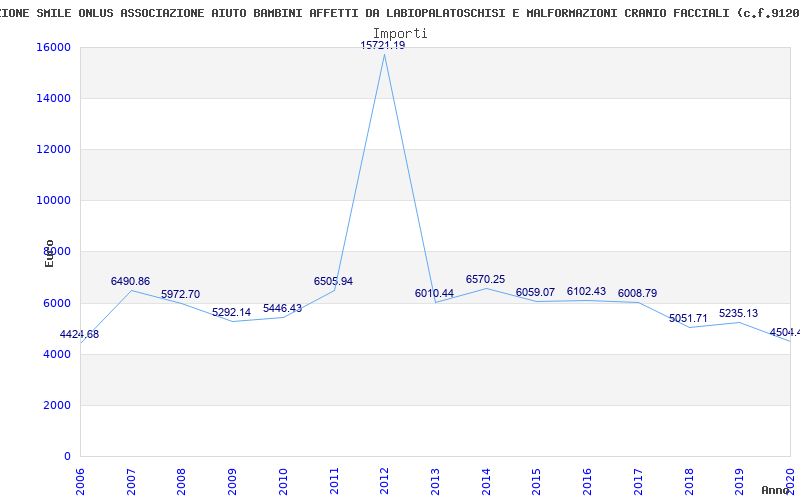
Task: Select the 14000 y-axis tick label
Action: [53, 98]
